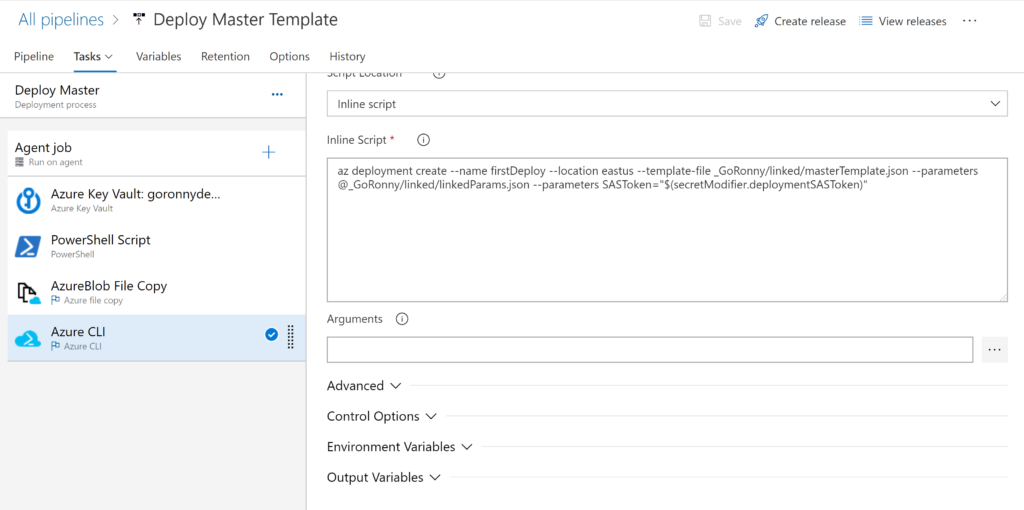
Task: Expand the Environment Variables section
Action: point(399,447)
